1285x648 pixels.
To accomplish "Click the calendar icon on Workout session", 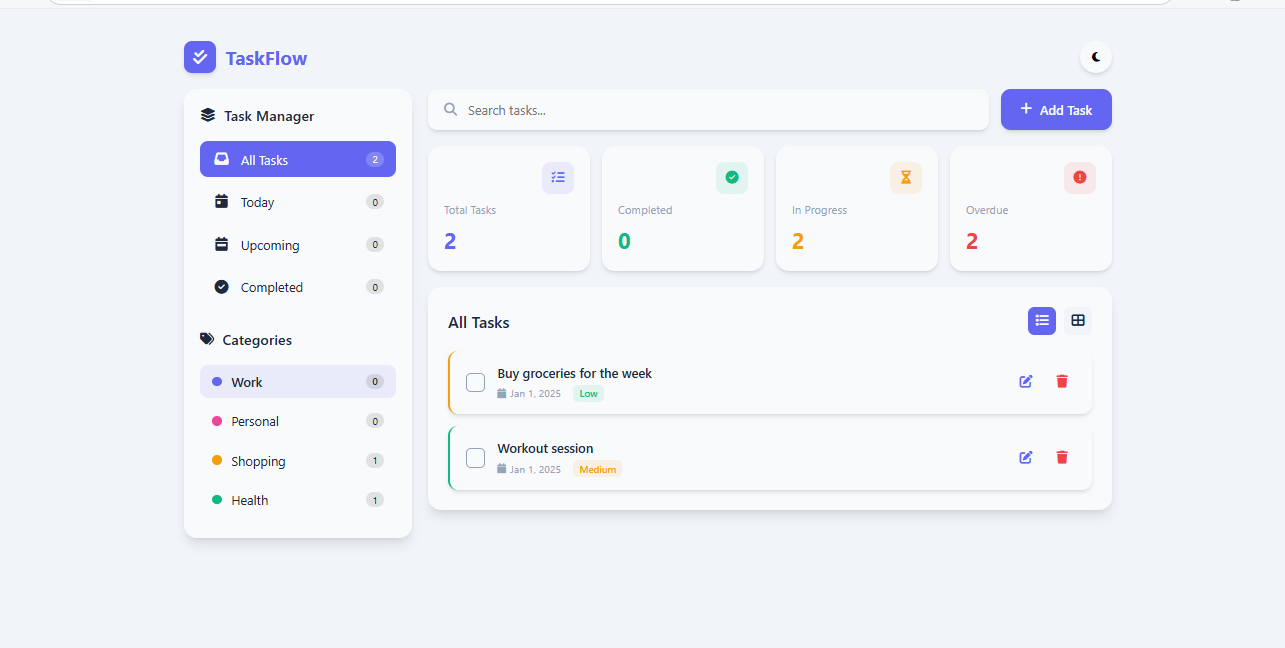I will (502, 469).
